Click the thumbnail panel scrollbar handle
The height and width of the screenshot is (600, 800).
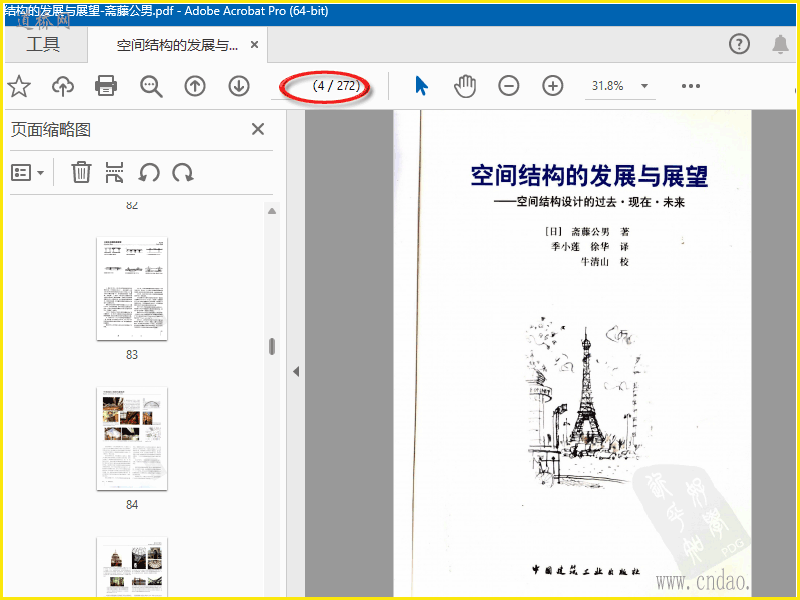click(272, 346)
